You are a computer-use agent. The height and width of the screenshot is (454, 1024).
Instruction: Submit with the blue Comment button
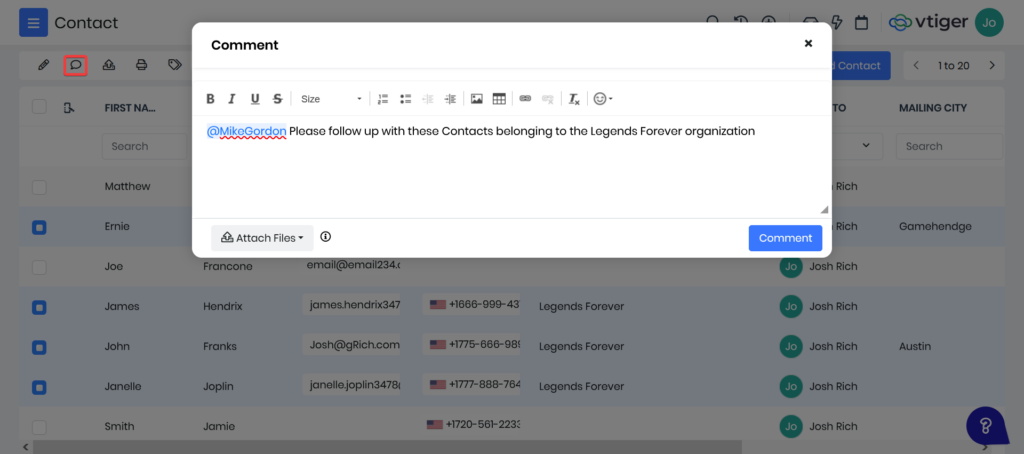[785, 238]
